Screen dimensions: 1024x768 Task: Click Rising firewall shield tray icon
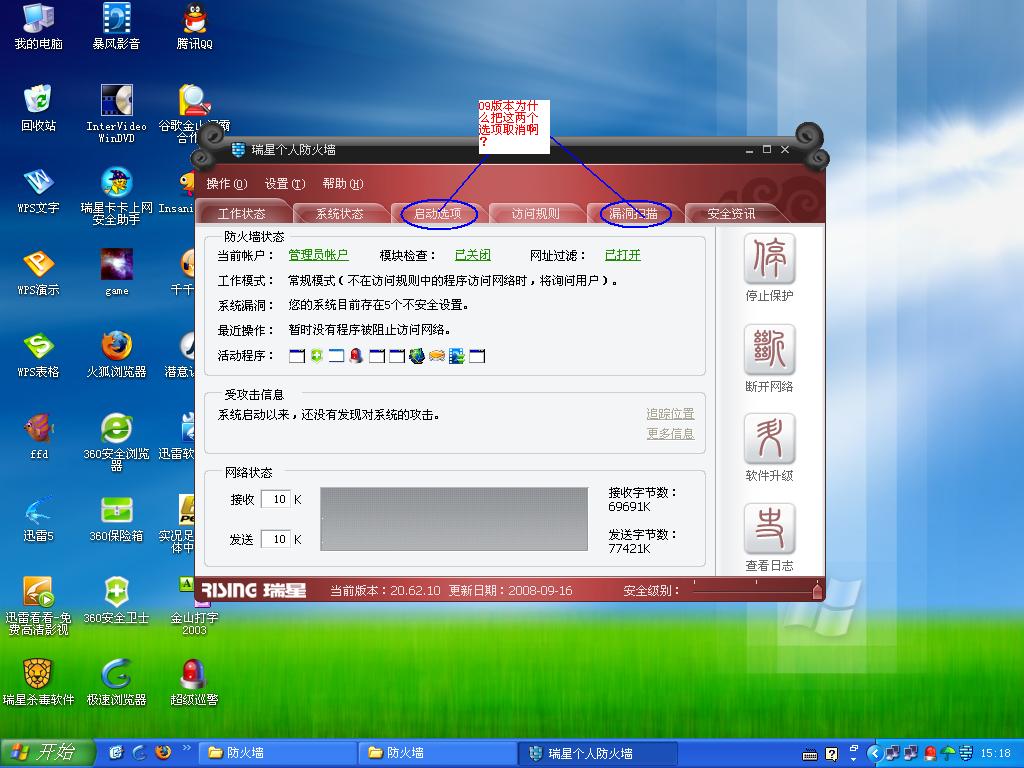(965, 753)
